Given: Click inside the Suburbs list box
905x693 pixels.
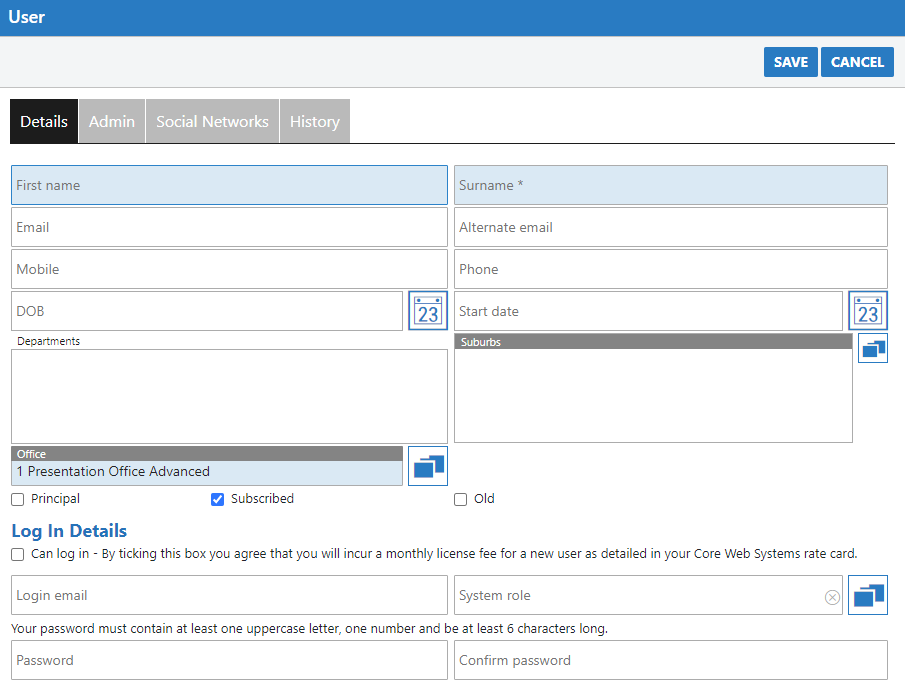Looking at the screenshot, I should click(653, 395).
